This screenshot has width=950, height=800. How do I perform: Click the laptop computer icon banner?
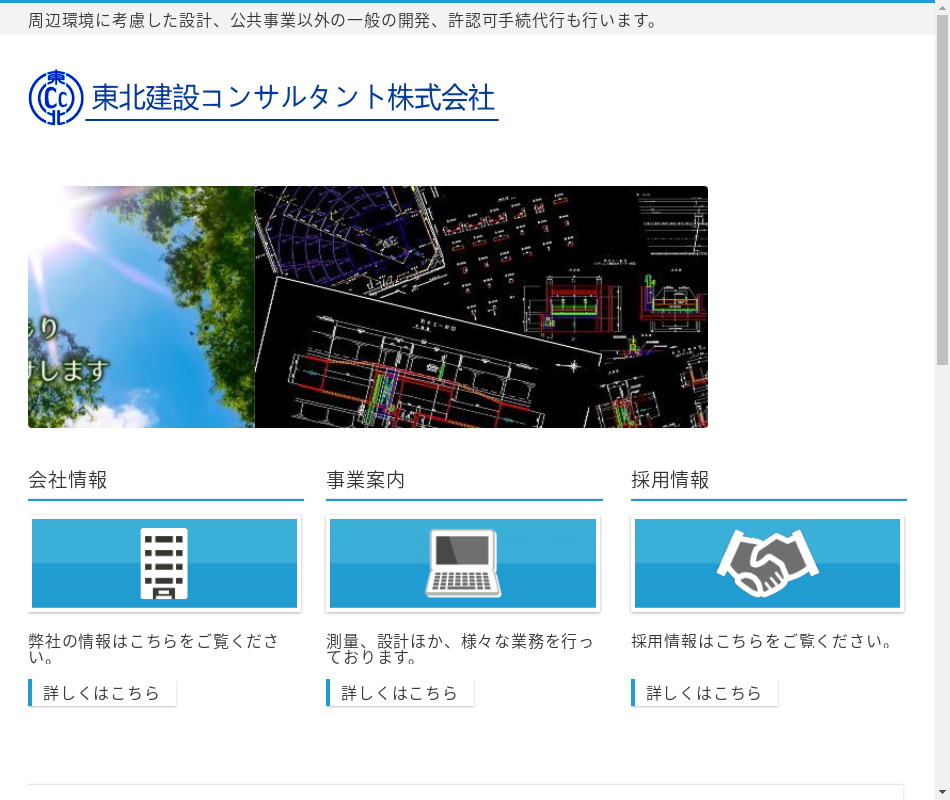(x=463, y=563)
